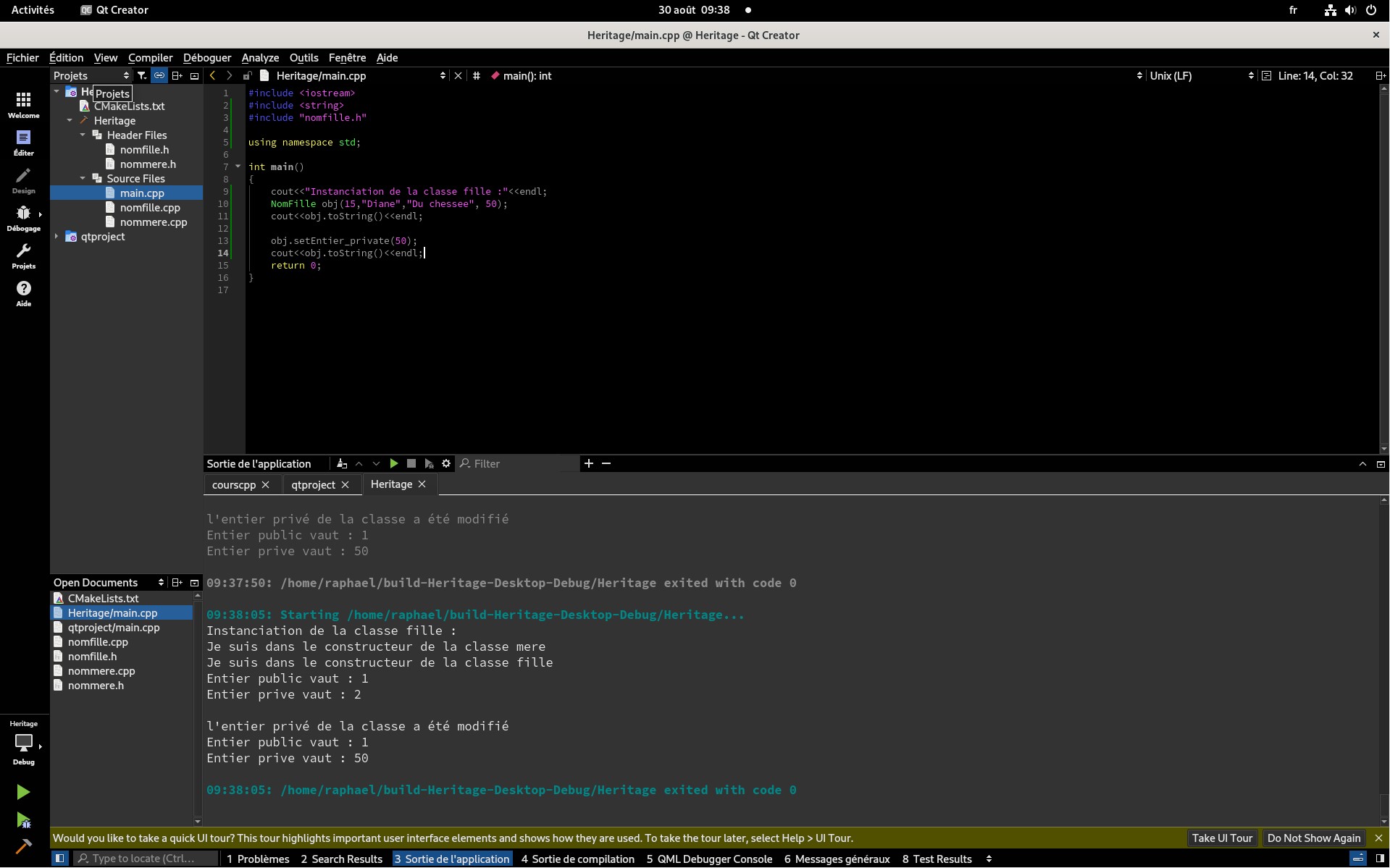Collapse the Header Files folder
1390x868 pixels.
tap(83, 135)
